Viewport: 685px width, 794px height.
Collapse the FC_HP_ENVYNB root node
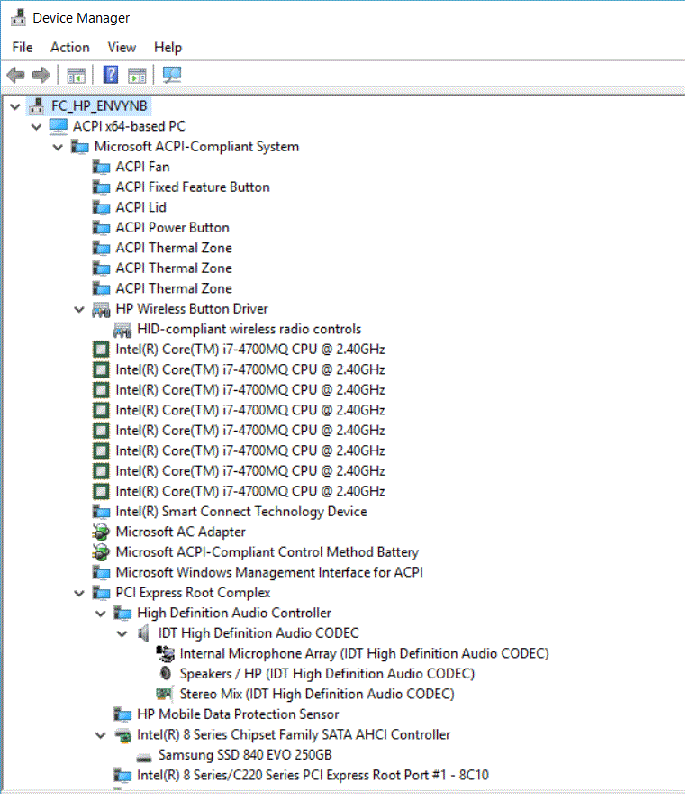(x=15, y=107)
